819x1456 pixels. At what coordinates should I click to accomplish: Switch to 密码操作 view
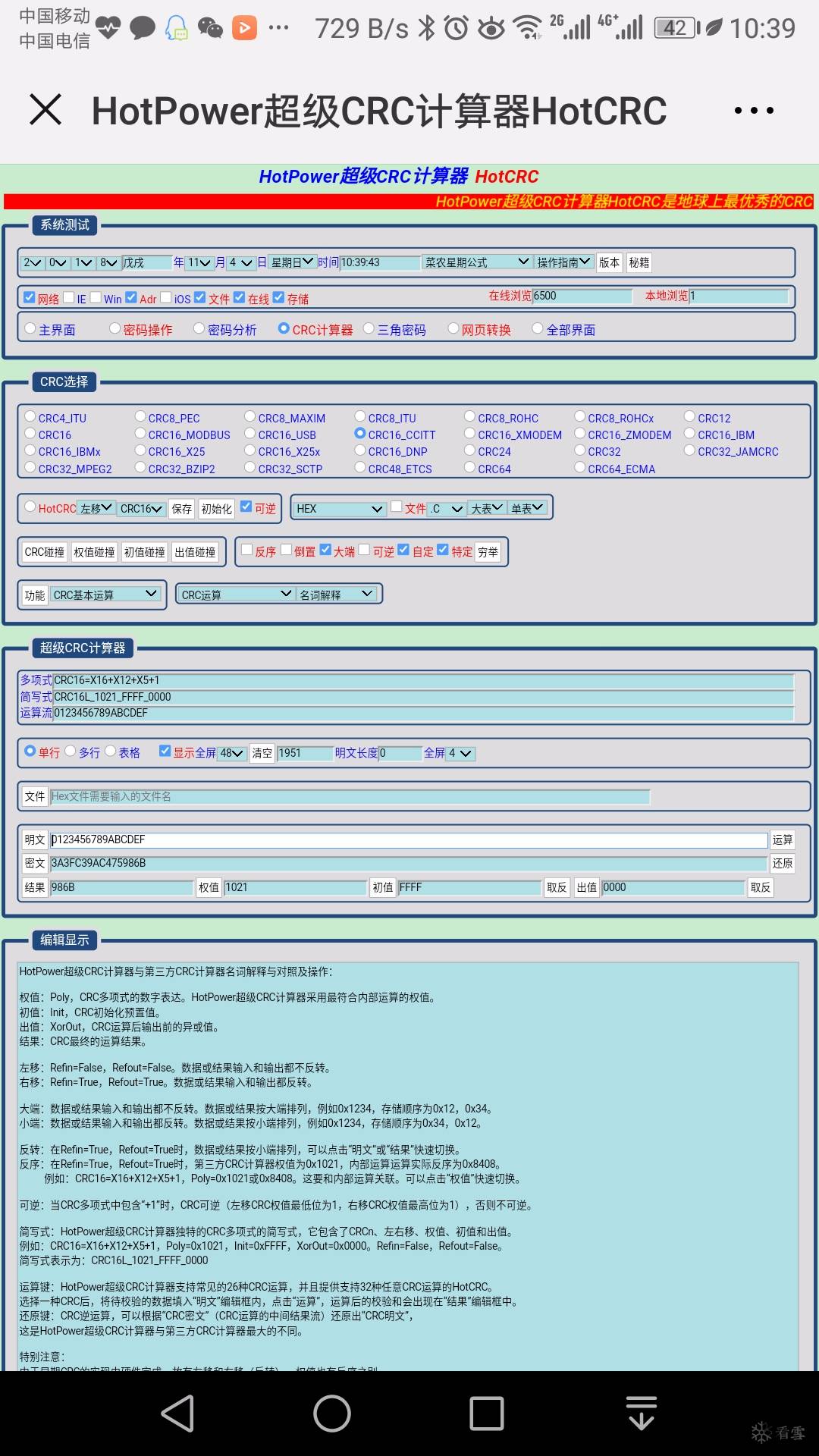click(x=115, y=328)
